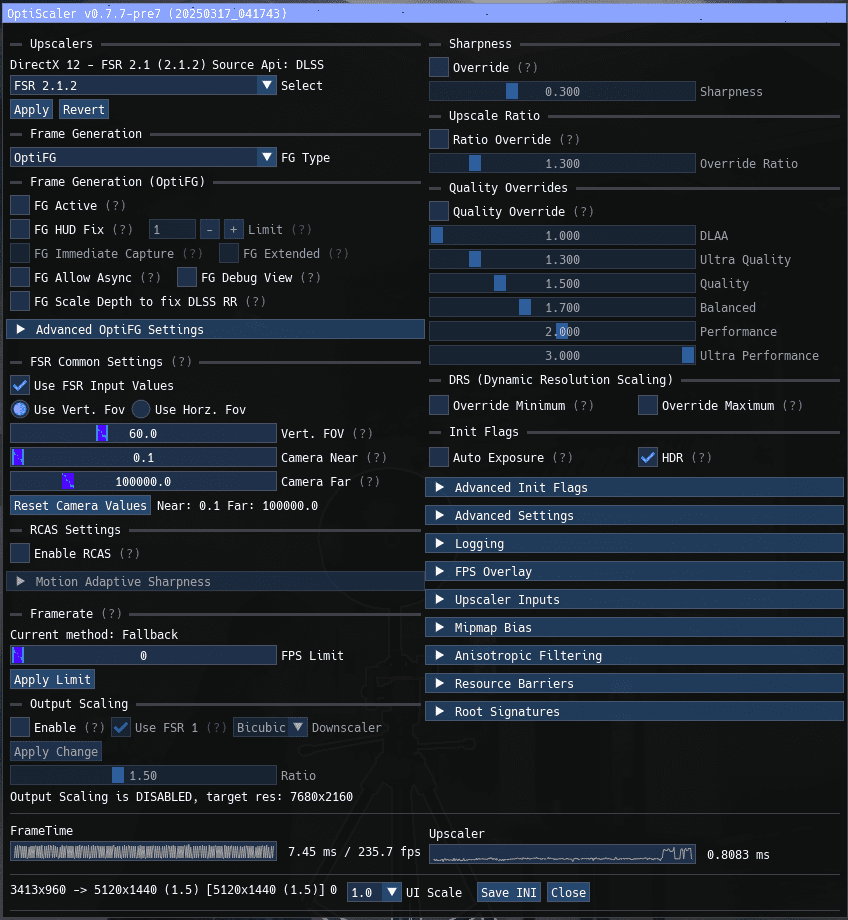The image size is (848, 920).
Task: Click the Revert button
Action: pyautogui.click(x=84, y=110)
